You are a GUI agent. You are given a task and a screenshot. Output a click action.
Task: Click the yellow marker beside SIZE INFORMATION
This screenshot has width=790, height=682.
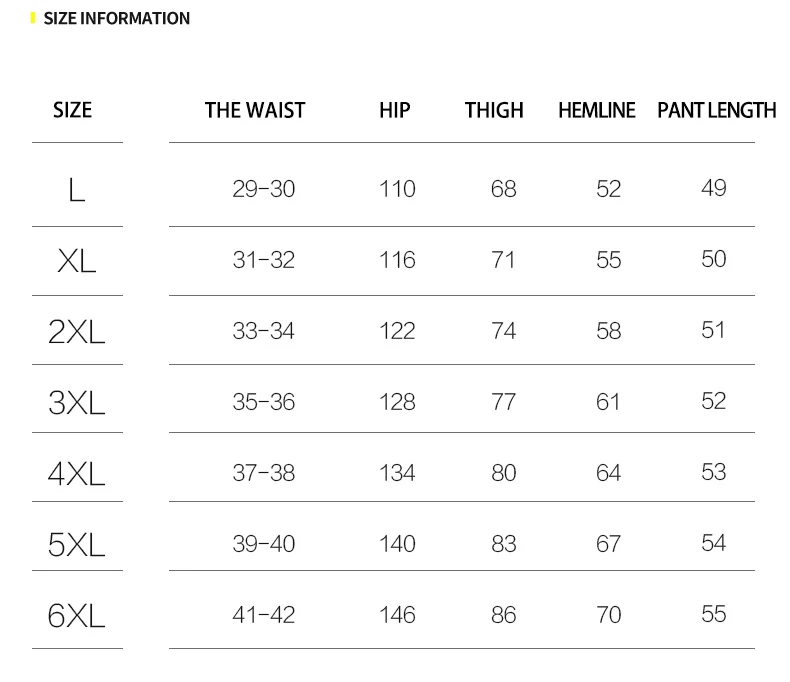(33, 18)
